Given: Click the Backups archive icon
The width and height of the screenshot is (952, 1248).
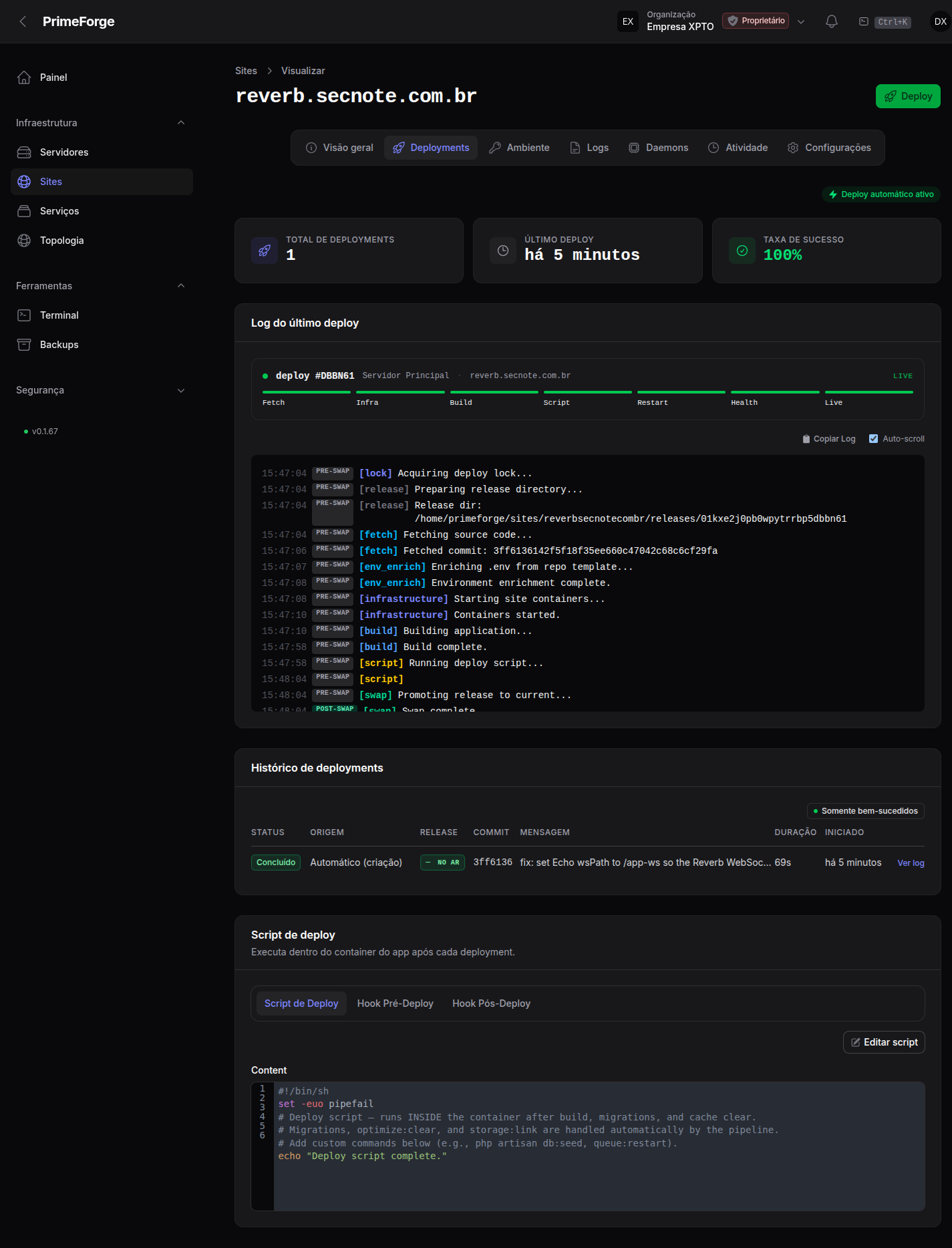Looking at the screenshot, I should [24, 345].
